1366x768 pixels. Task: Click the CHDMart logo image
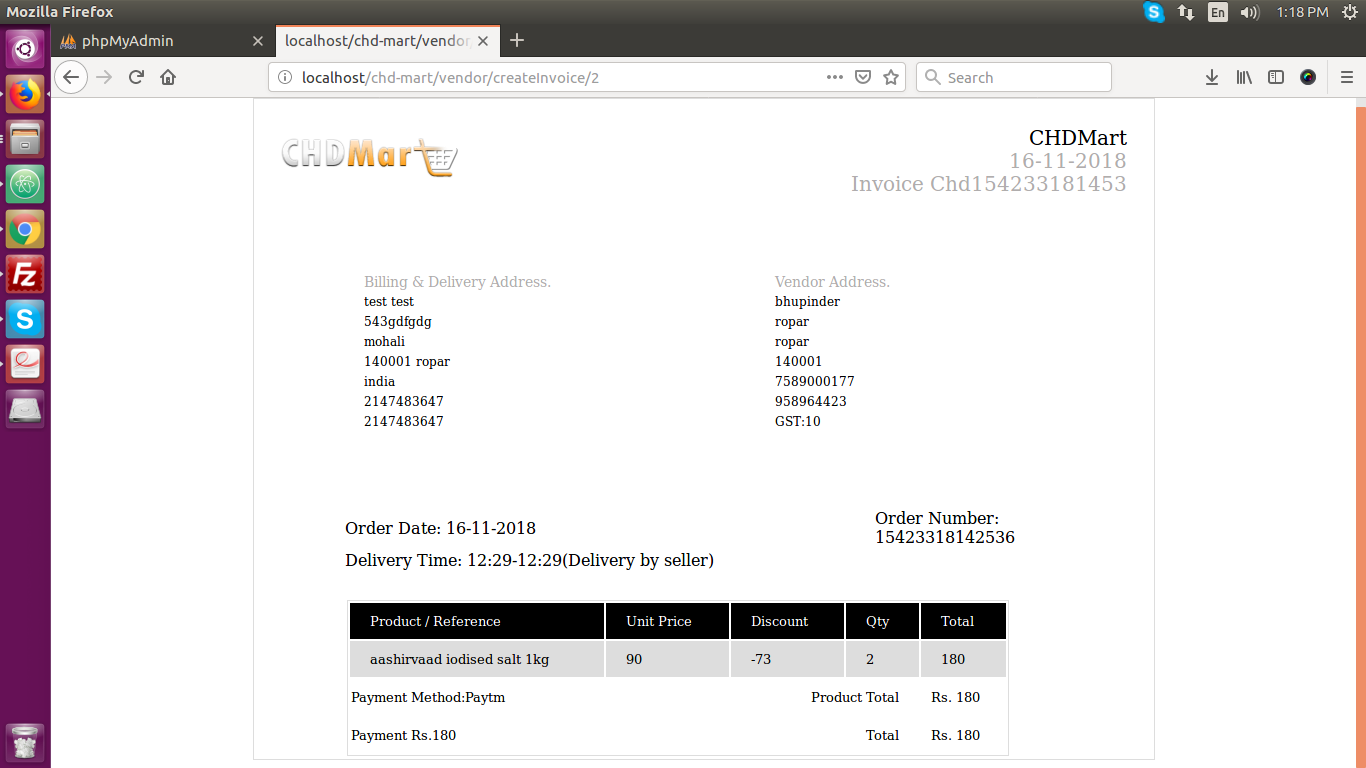pos(369,156)
